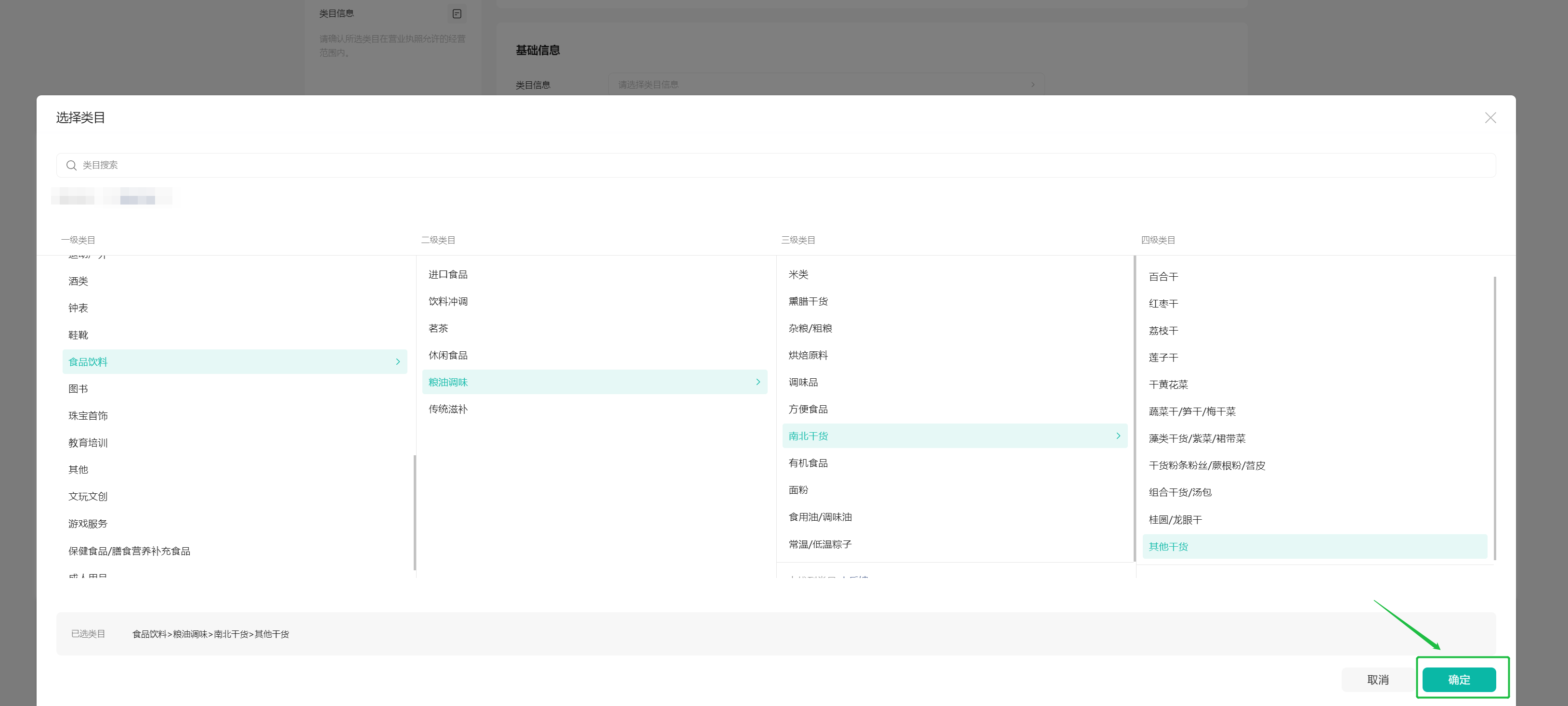
Task: Expand chevron on 南北干货 row
Action: (x=1118, y=436)
